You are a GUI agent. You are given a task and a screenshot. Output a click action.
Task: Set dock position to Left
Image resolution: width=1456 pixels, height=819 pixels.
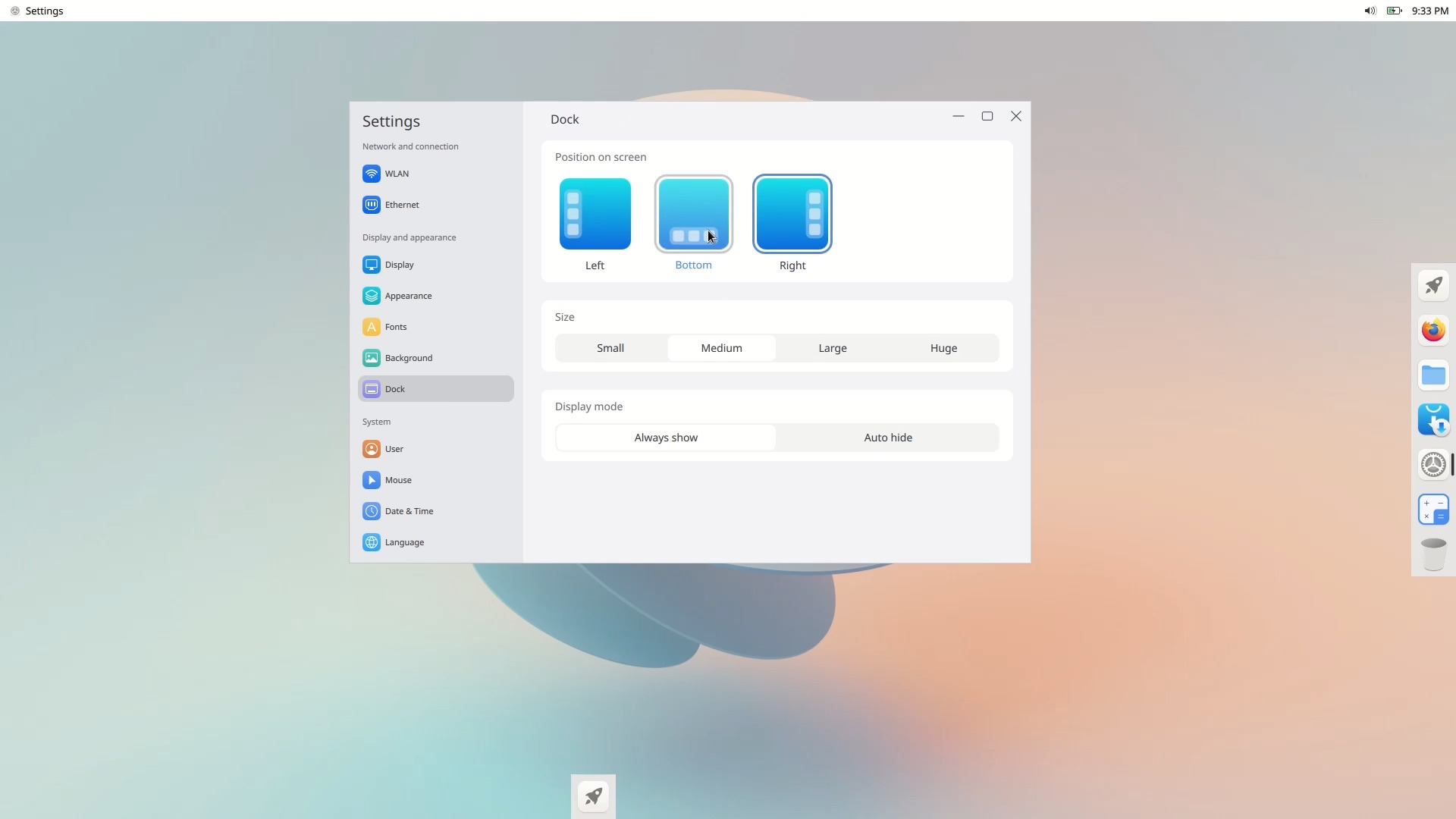595,214
